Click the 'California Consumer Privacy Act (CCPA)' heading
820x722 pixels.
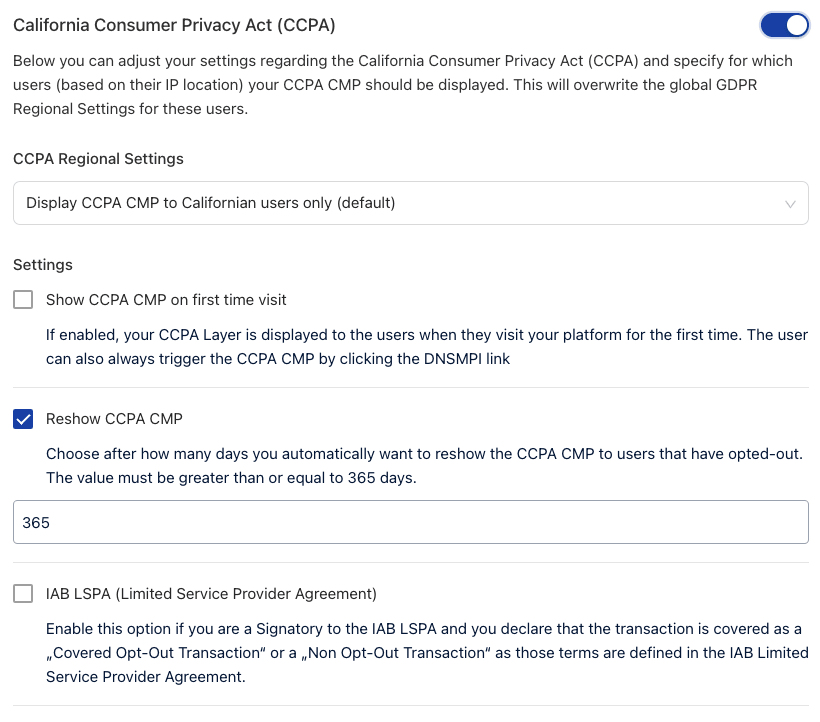tap(174, 24)
